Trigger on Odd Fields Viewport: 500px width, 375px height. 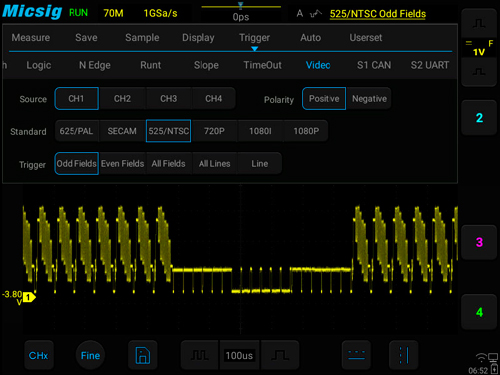pos(77,164)
